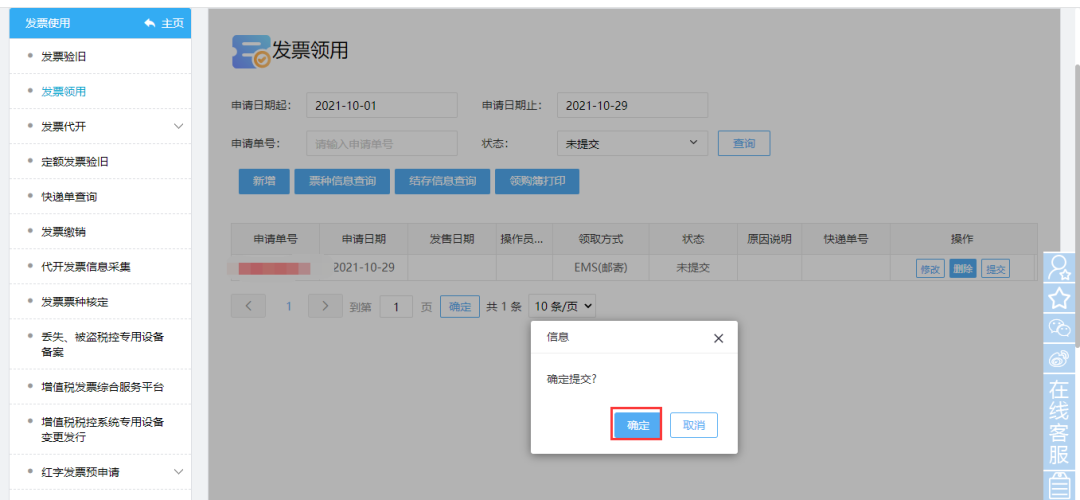Open the Weibo icon in right sidebar
Image resolution: width=1080 pixels, height=500 pixels.
tap(1059, 358)
